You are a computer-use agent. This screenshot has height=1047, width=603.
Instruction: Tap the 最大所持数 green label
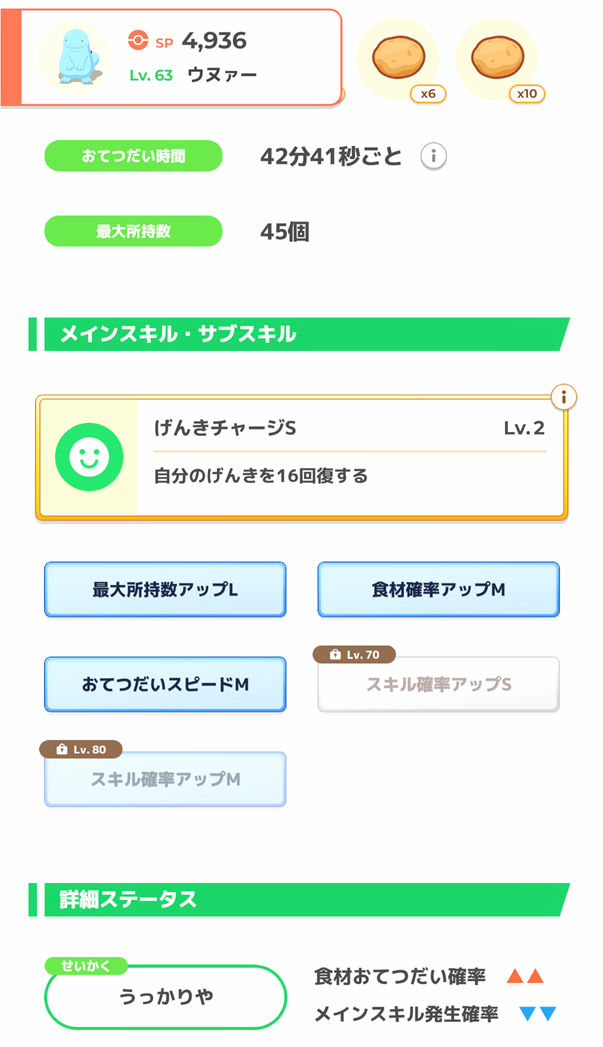133,231
